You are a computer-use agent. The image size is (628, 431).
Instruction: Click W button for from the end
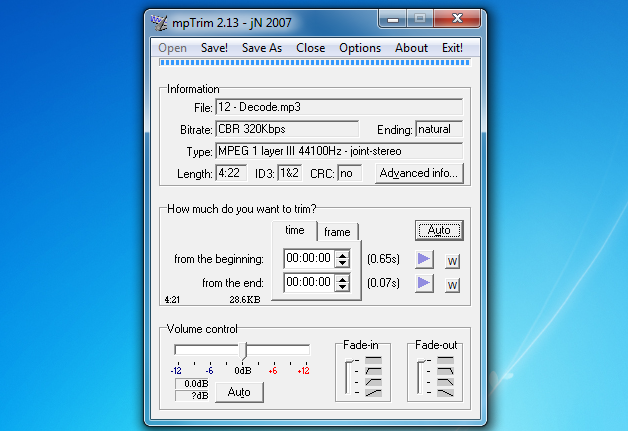(452, 286)
